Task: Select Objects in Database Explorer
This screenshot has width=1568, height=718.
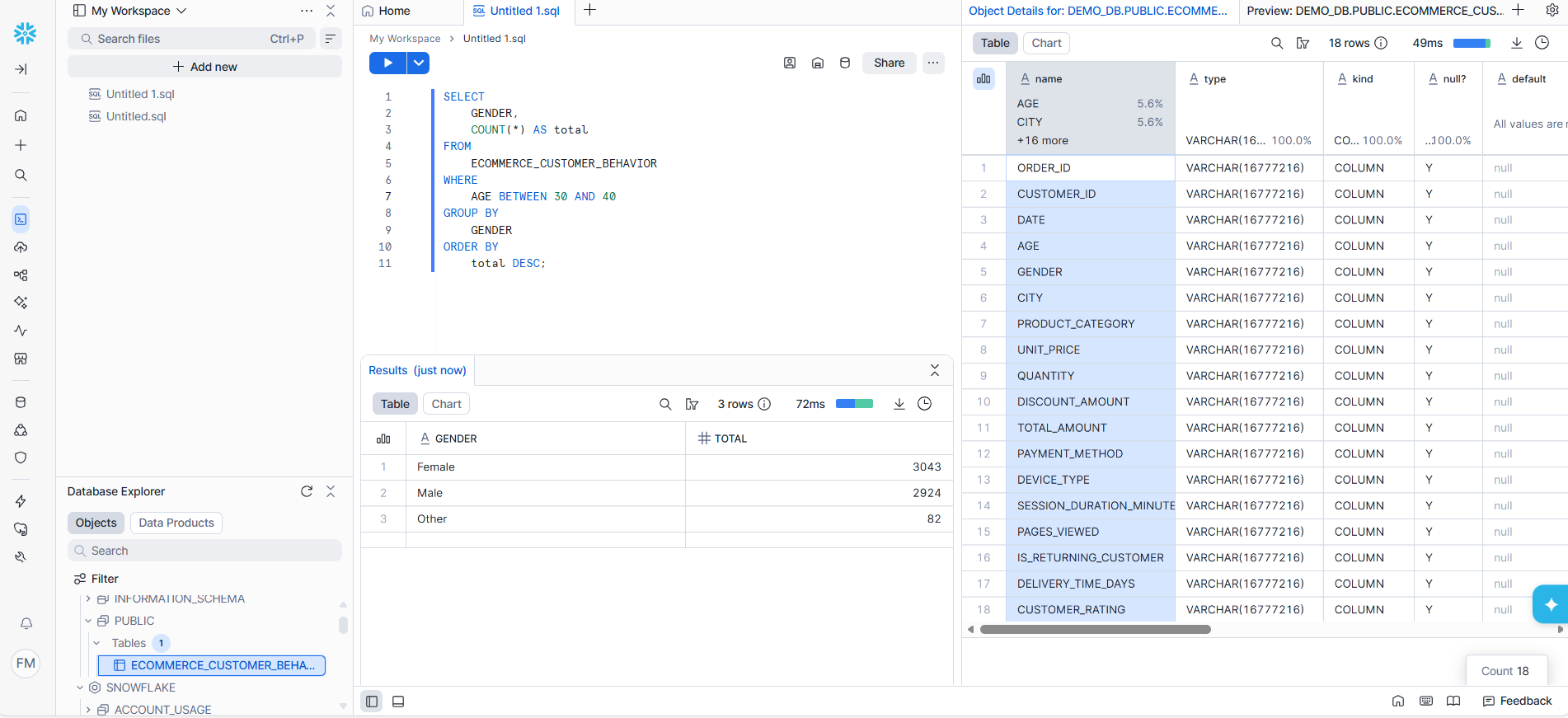Action: point(96,523)
